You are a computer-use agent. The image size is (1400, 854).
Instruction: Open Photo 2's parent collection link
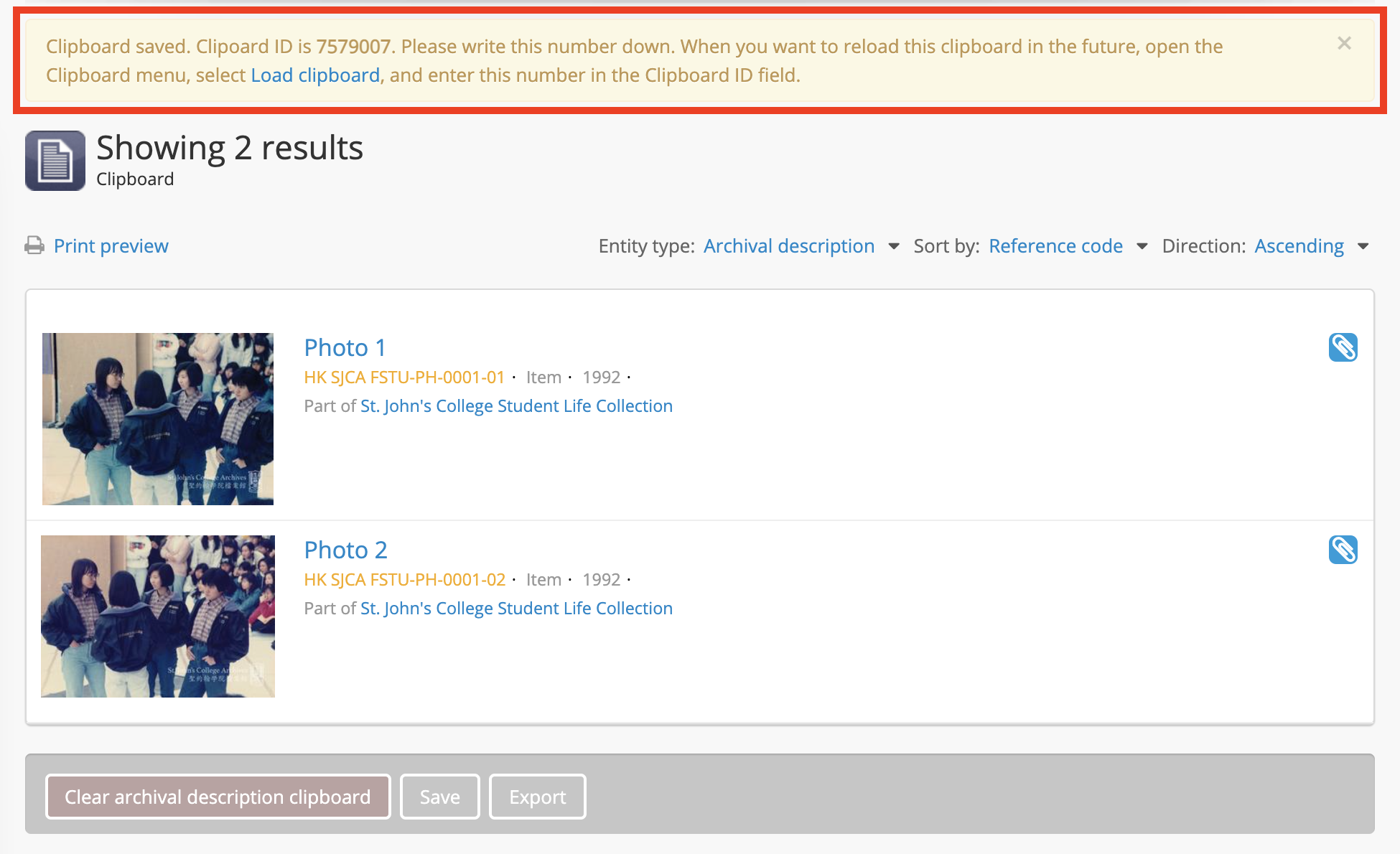pyautogui.click(x=516, y=609)
